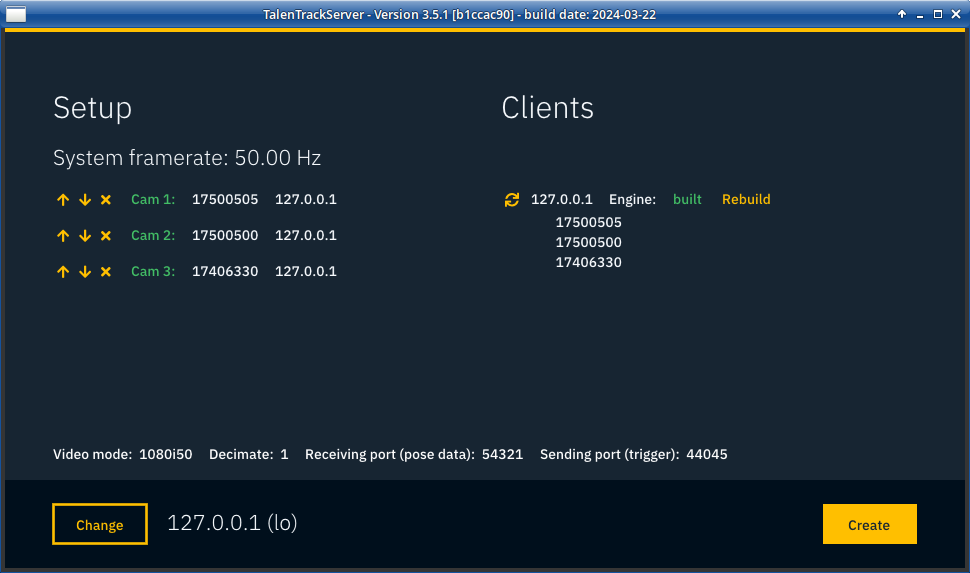Delete Cam 3 using X icon
This screenshot has height=573, width=970.
[105, 272]
